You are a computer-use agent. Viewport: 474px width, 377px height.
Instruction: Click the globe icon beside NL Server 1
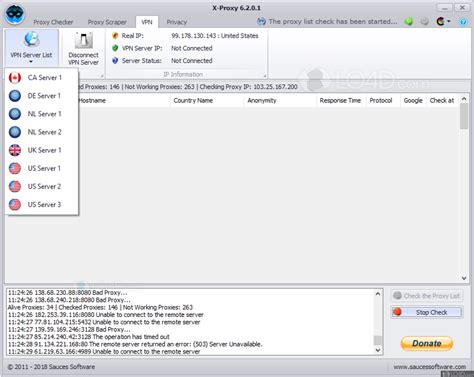15,114
